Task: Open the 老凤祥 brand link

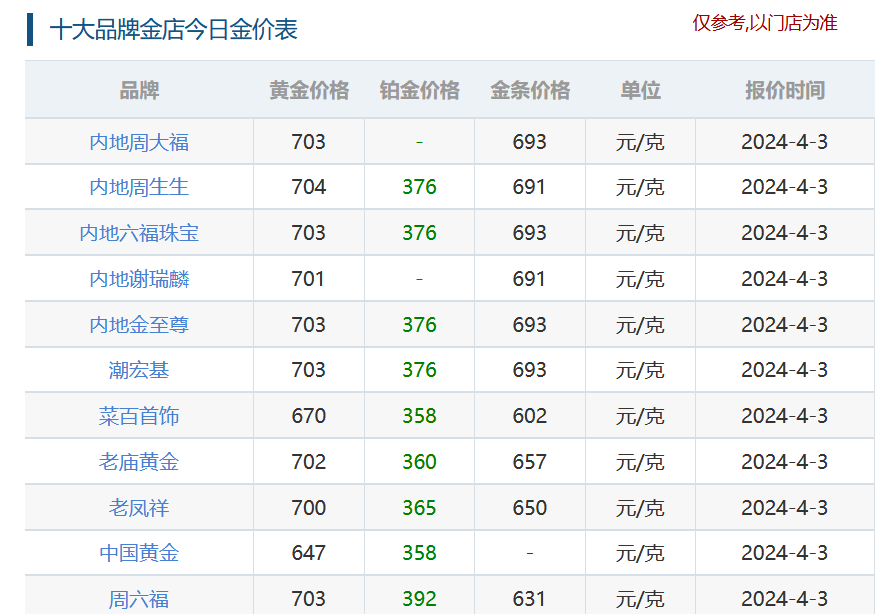Action: point(139,508)
